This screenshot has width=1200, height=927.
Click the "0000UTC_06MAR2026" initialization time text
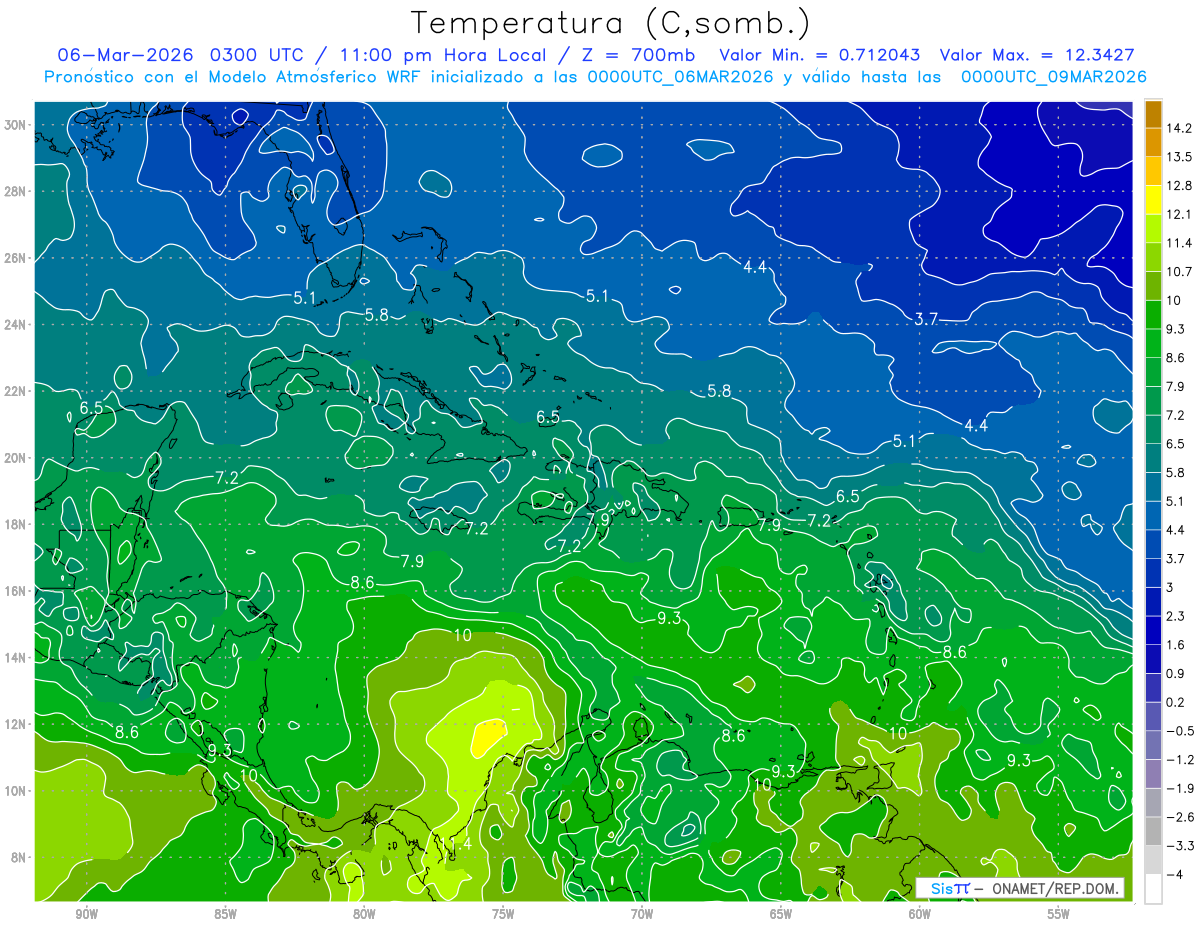coord(678,77)
